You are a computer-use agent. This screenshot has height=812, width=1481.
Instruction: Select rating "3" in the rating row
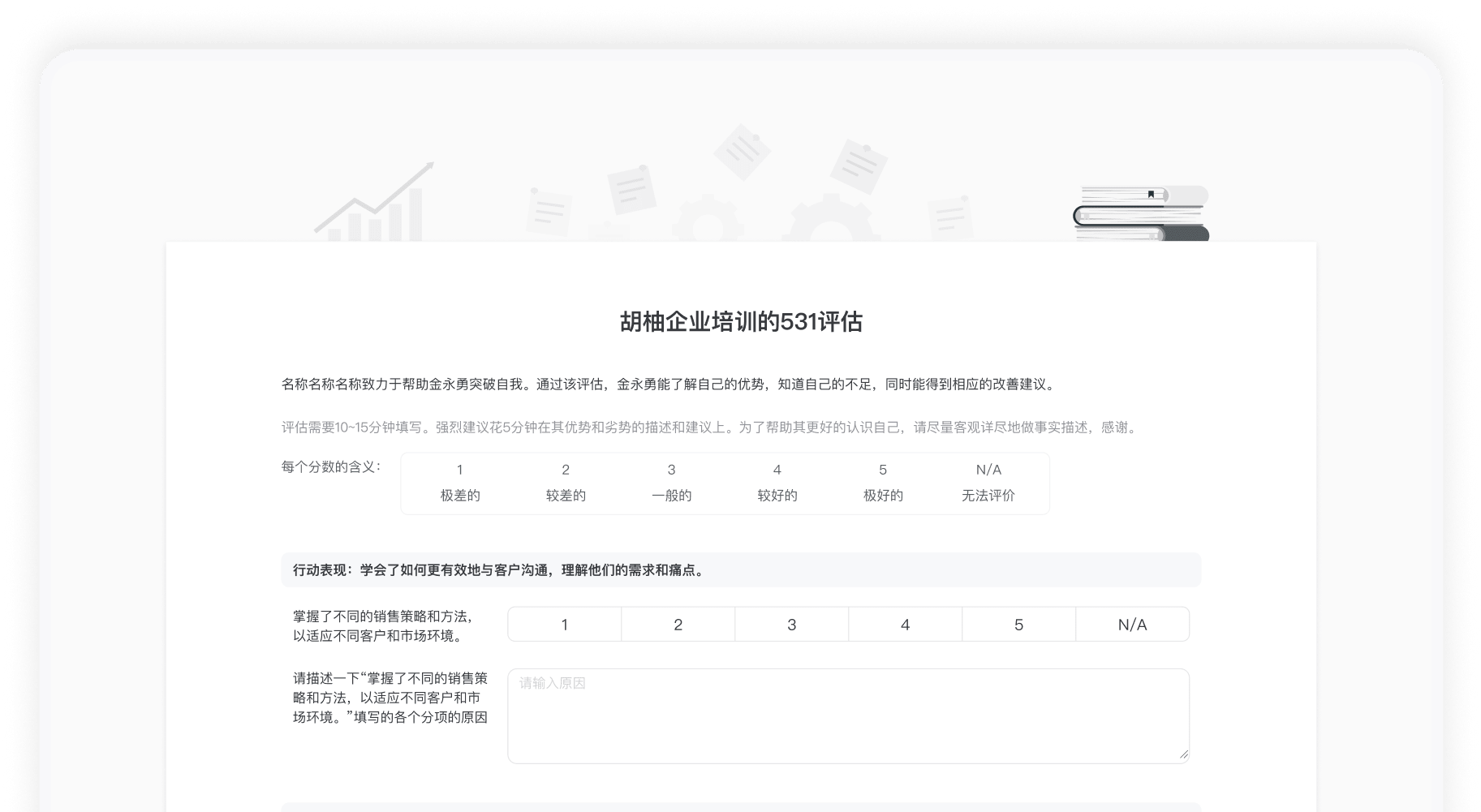791,624
